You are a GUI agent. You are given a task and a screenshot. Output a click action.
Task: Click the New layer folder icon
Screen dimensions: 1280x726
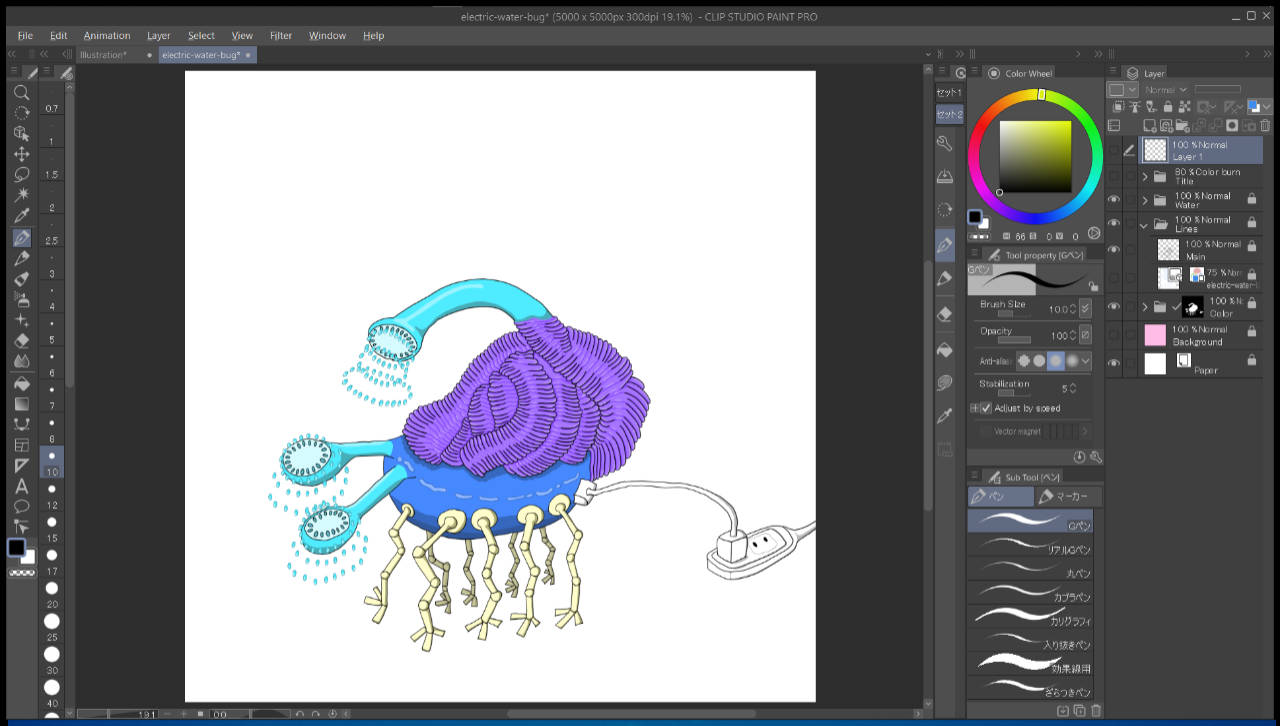1183,125
